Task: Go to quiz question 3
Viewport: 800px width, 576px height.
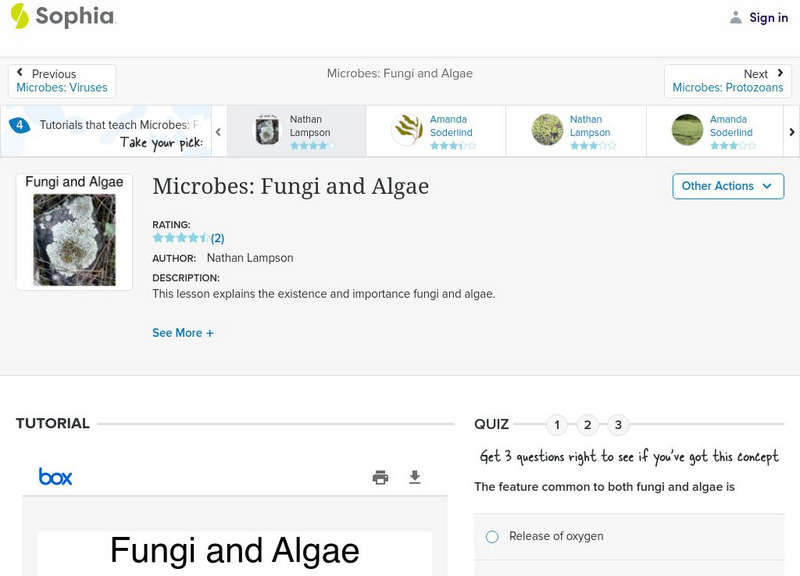Action: [x=618, y=425]
